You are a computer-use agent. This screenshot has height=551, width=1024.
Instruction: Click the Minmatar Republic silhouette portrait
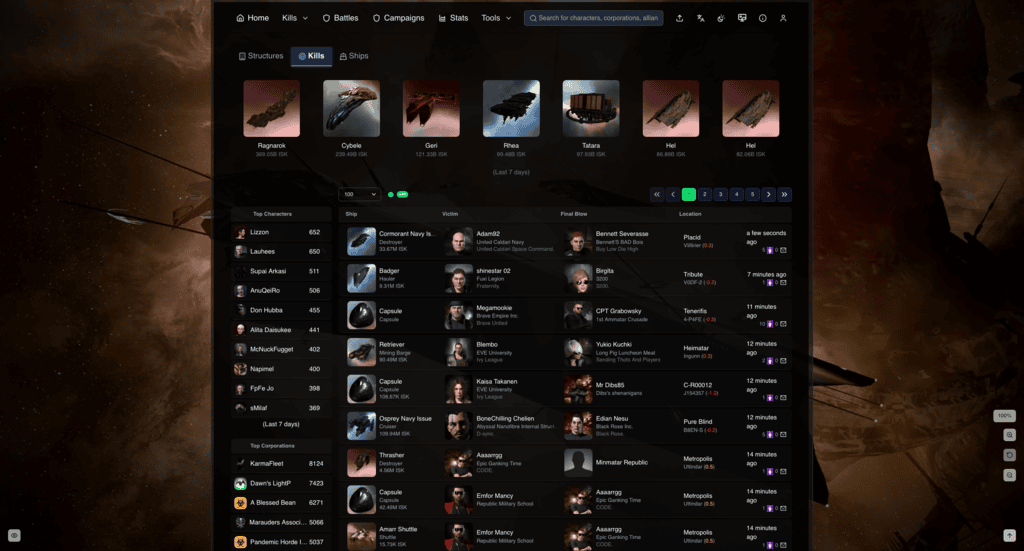point(578,463)
